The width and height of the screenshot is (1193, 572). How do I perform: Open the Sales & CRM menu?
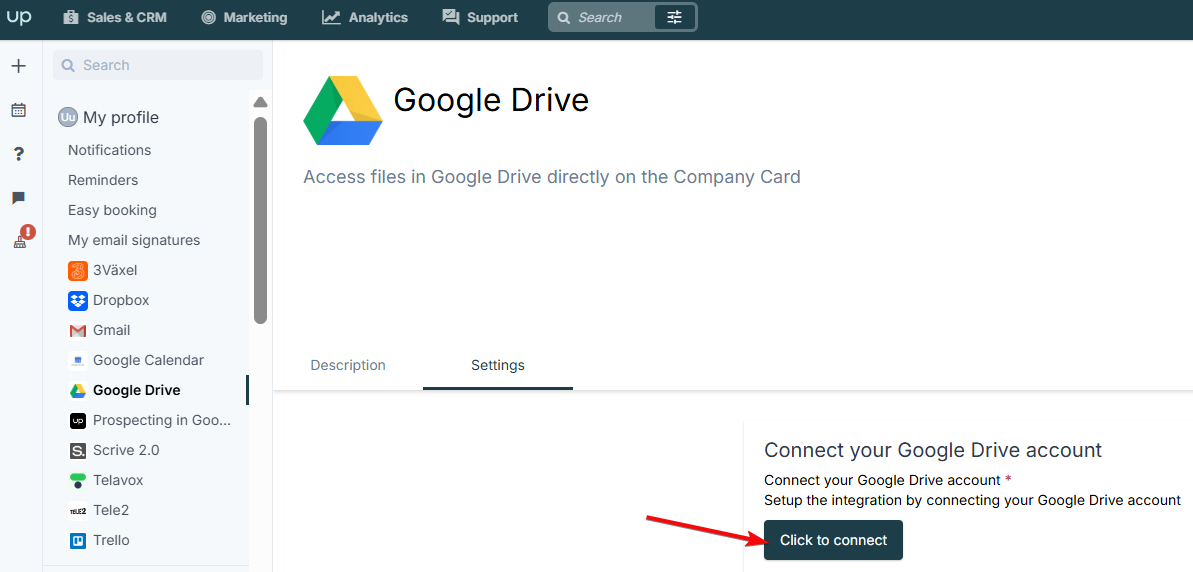click(x=115, y=17)
